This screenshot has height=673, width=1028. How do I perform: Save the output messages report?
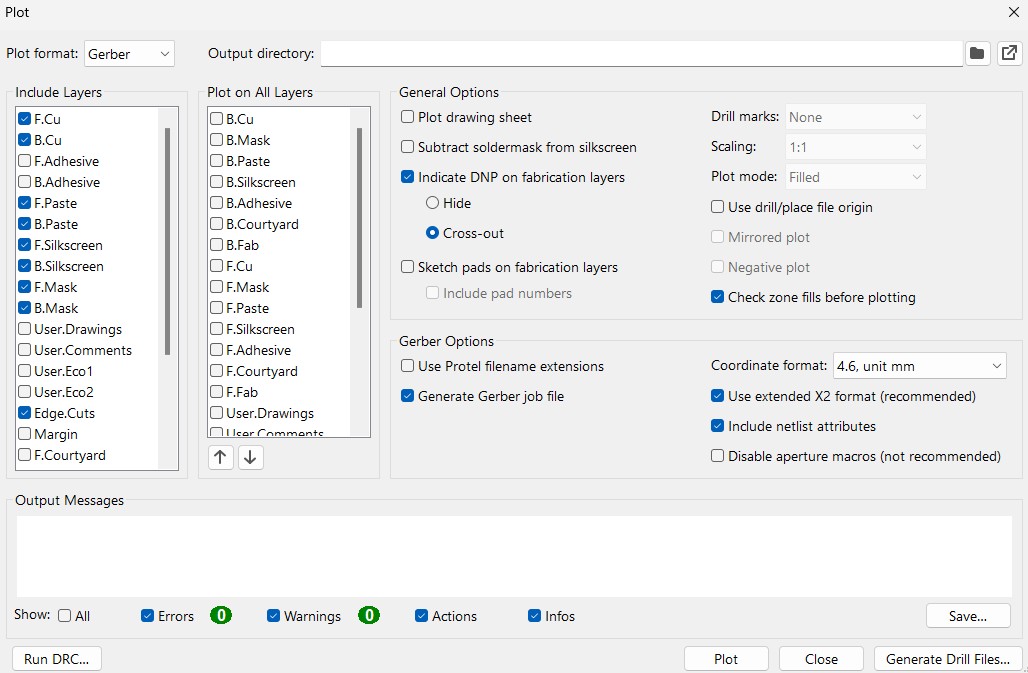point(967,616)
